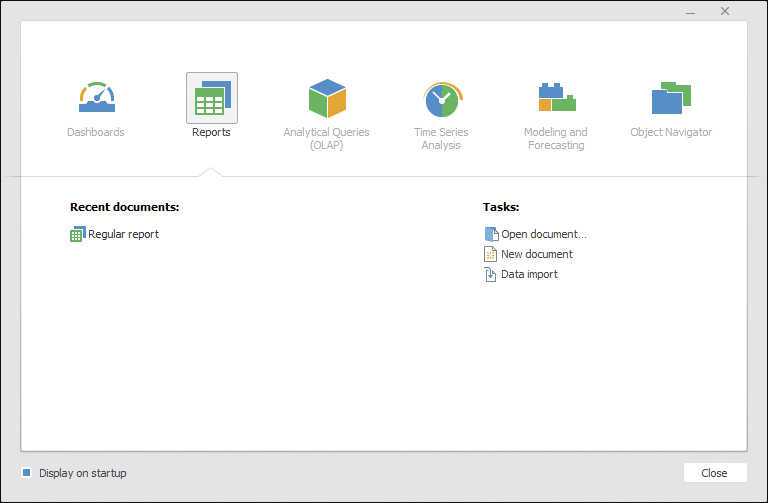Viewport: 768px width, 503px height.
Task: Open the Dashboards gauge icon
Action: (97, 97)
